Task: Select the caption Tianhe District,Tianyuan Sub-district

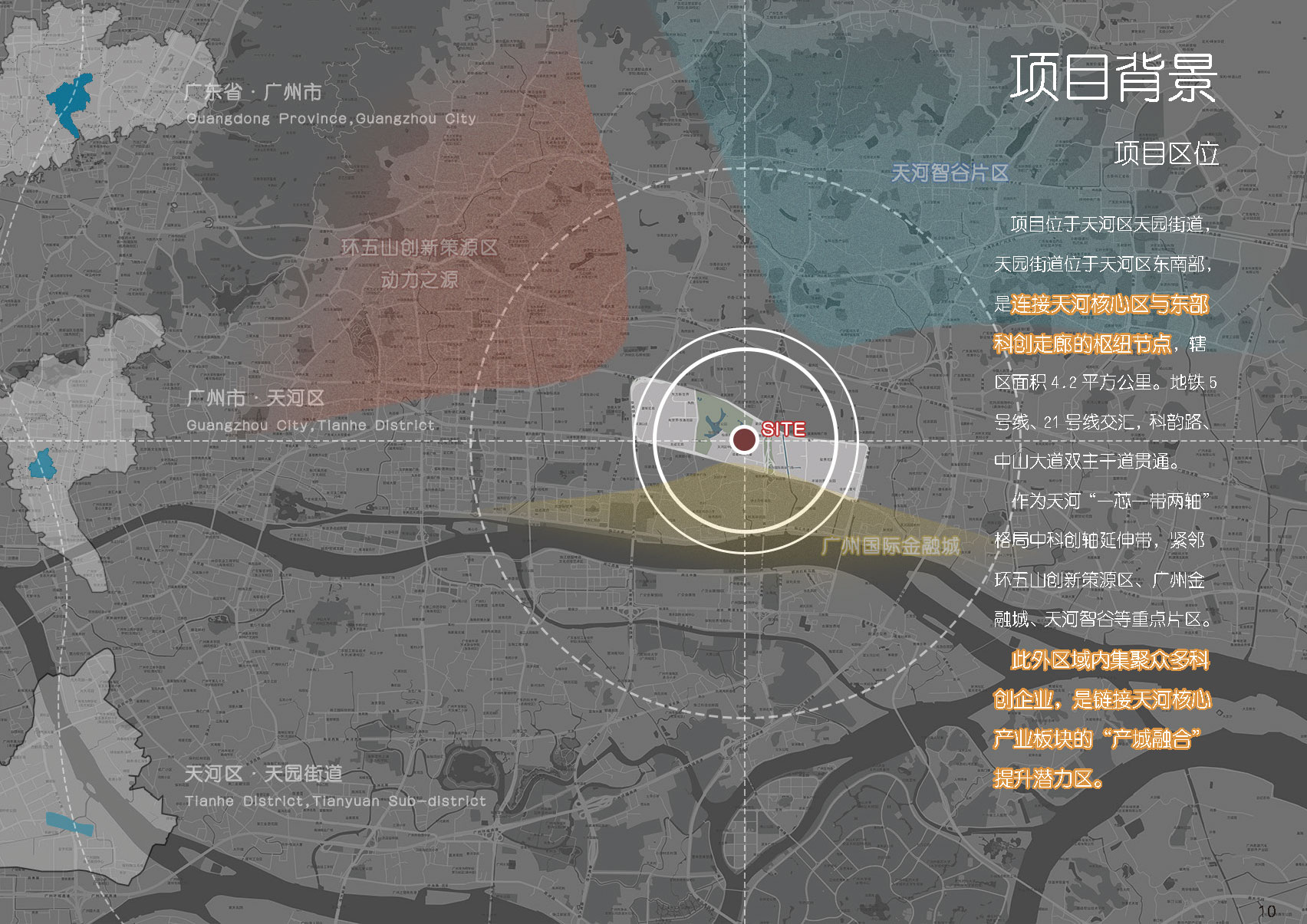Action: 335,801
